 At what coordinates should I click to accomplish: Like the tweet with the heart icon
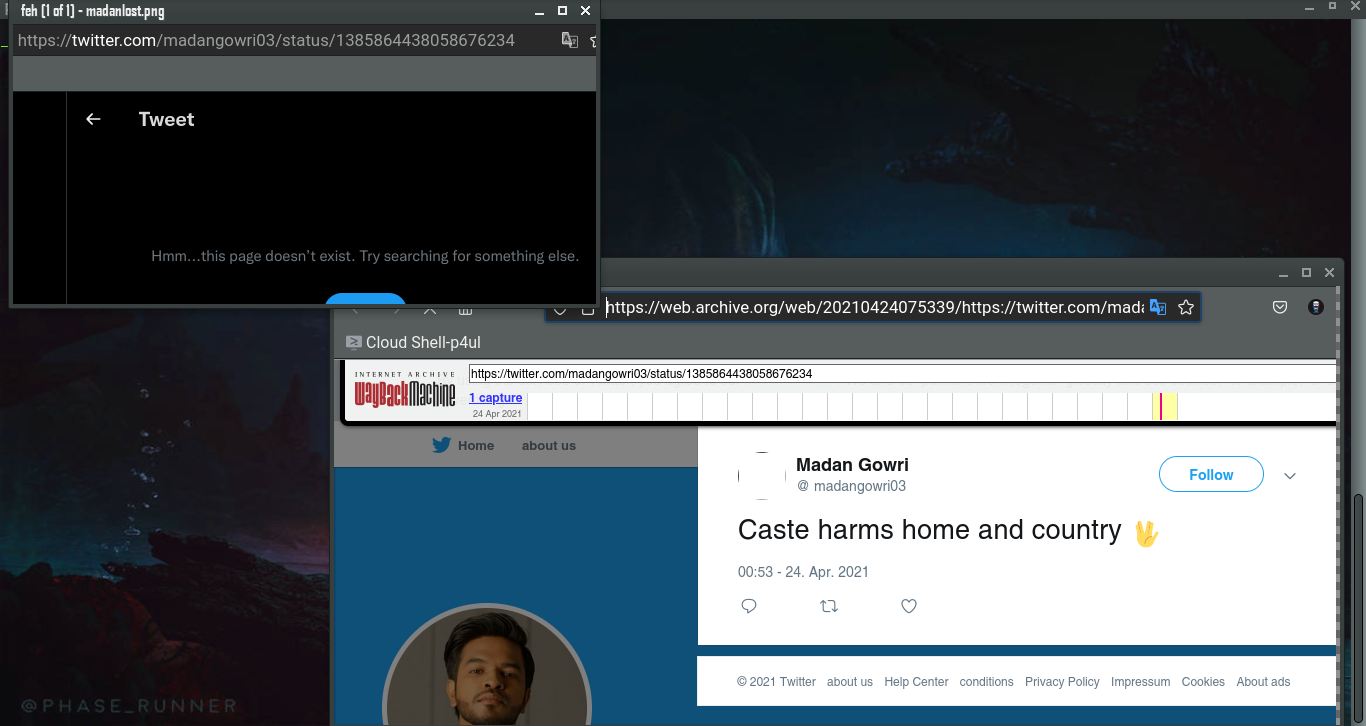point(909,606)
